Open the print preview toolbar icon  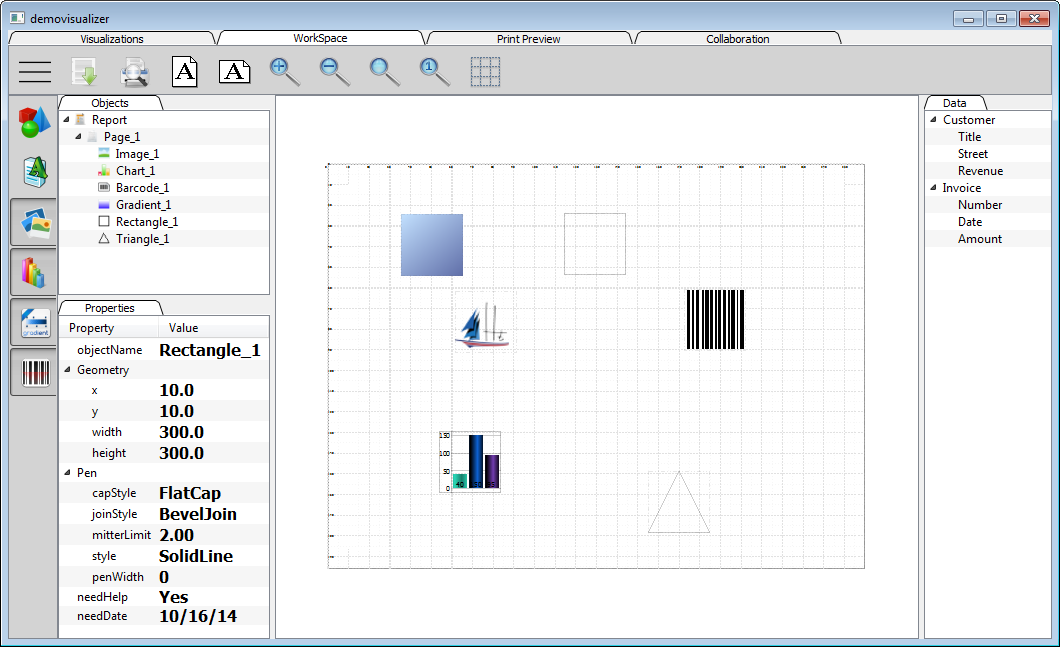pyautogui.click(x=135, y=71)
